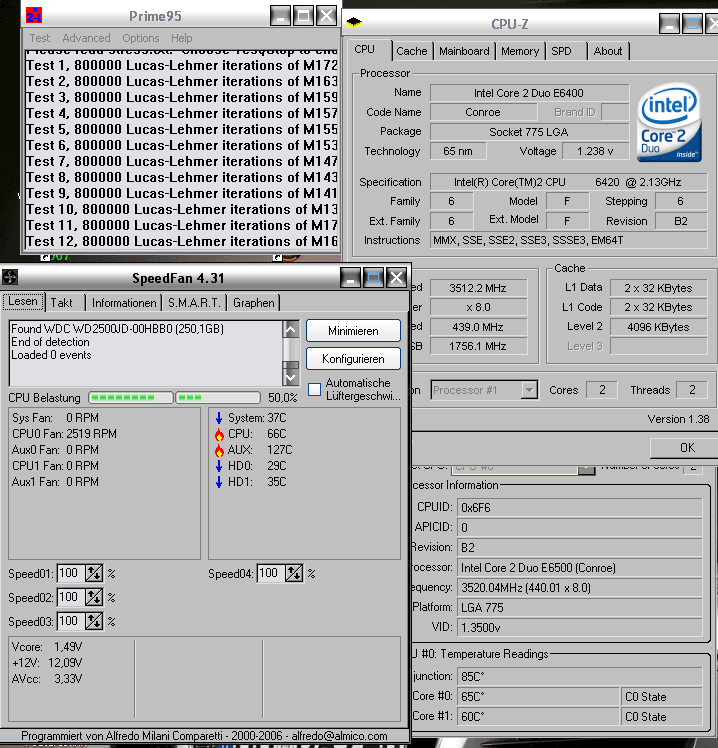Viewport: 718px width, 748px height.
Task: Adjust the Speed01 spinner arrows
Action: coord(94,573)
